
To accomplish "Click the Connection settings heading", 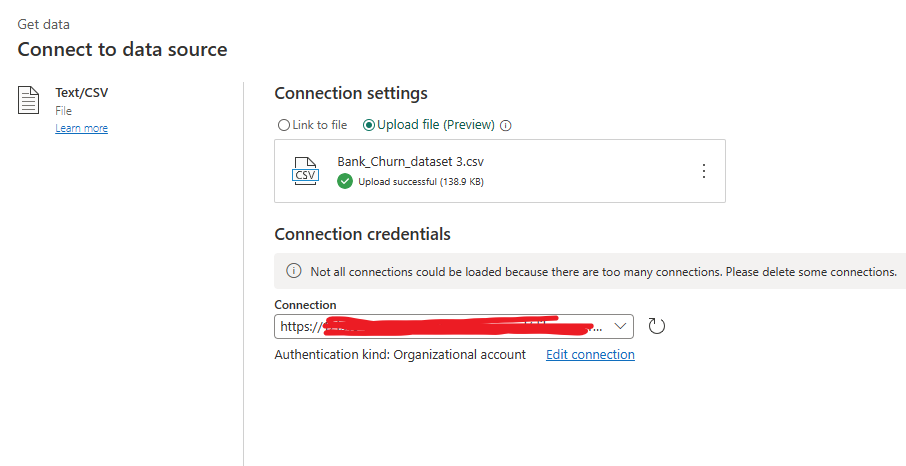I will [x=351, y=93].
